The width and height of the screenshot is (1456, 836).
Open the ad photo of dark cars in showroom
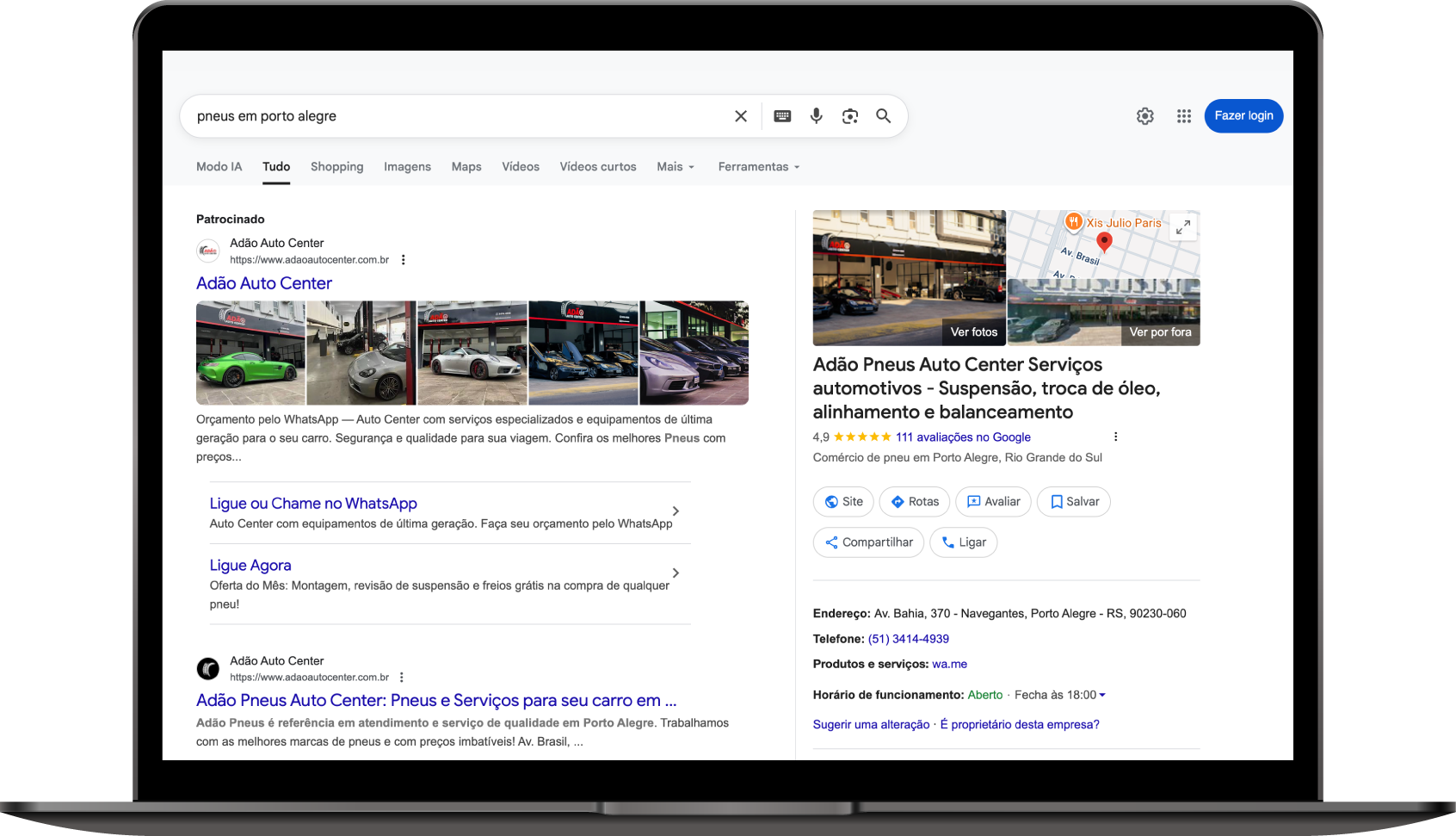point(583,353)
